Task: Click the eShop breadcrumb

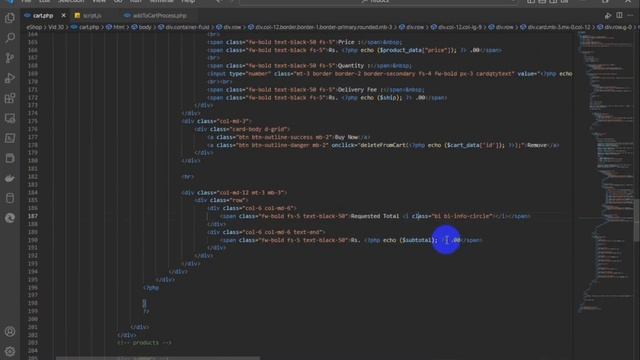Action: pyautogui.click(x=34, y=27)
